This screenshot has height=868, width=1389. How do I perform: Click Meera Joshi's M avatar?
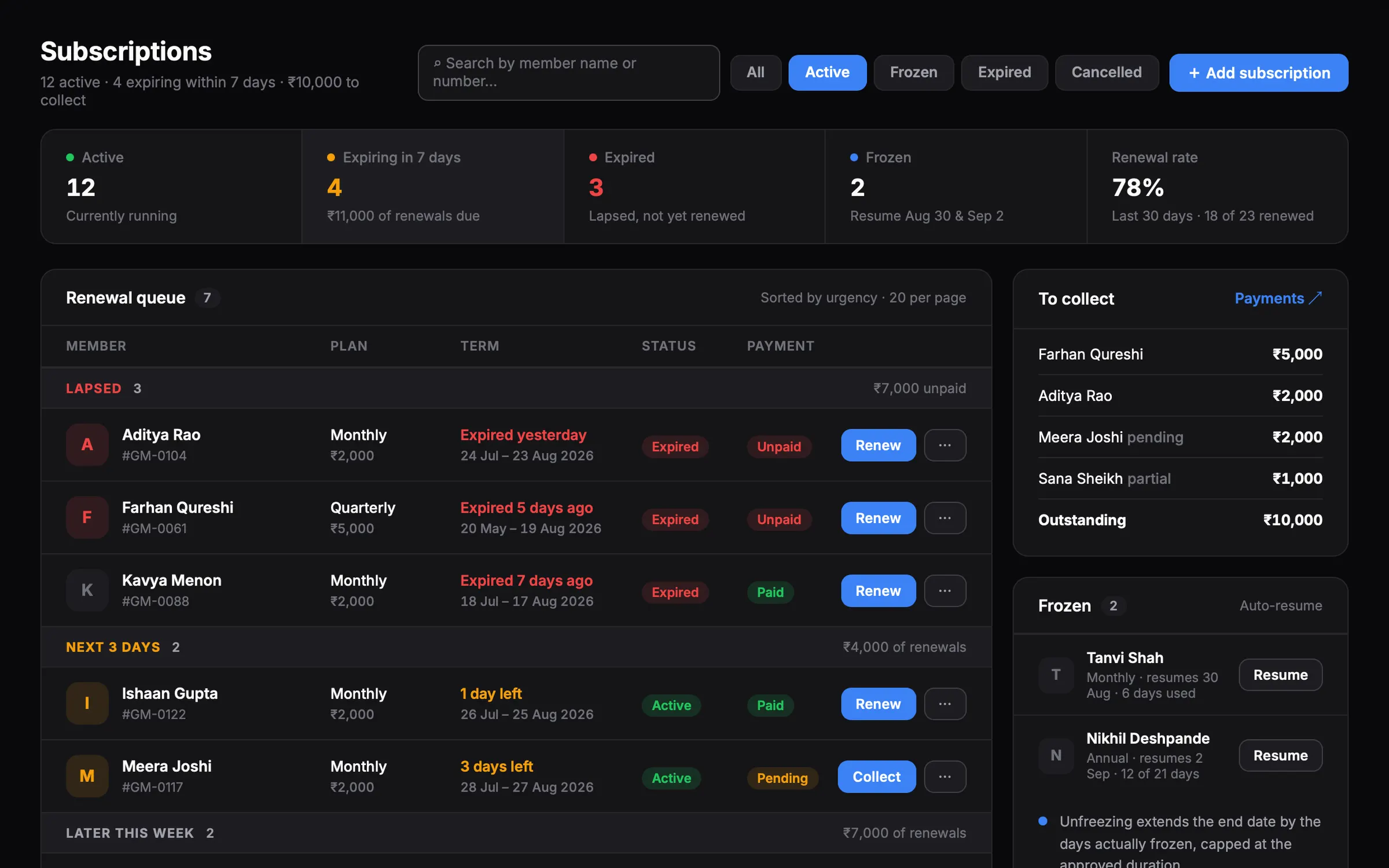(x=87, y=776)
